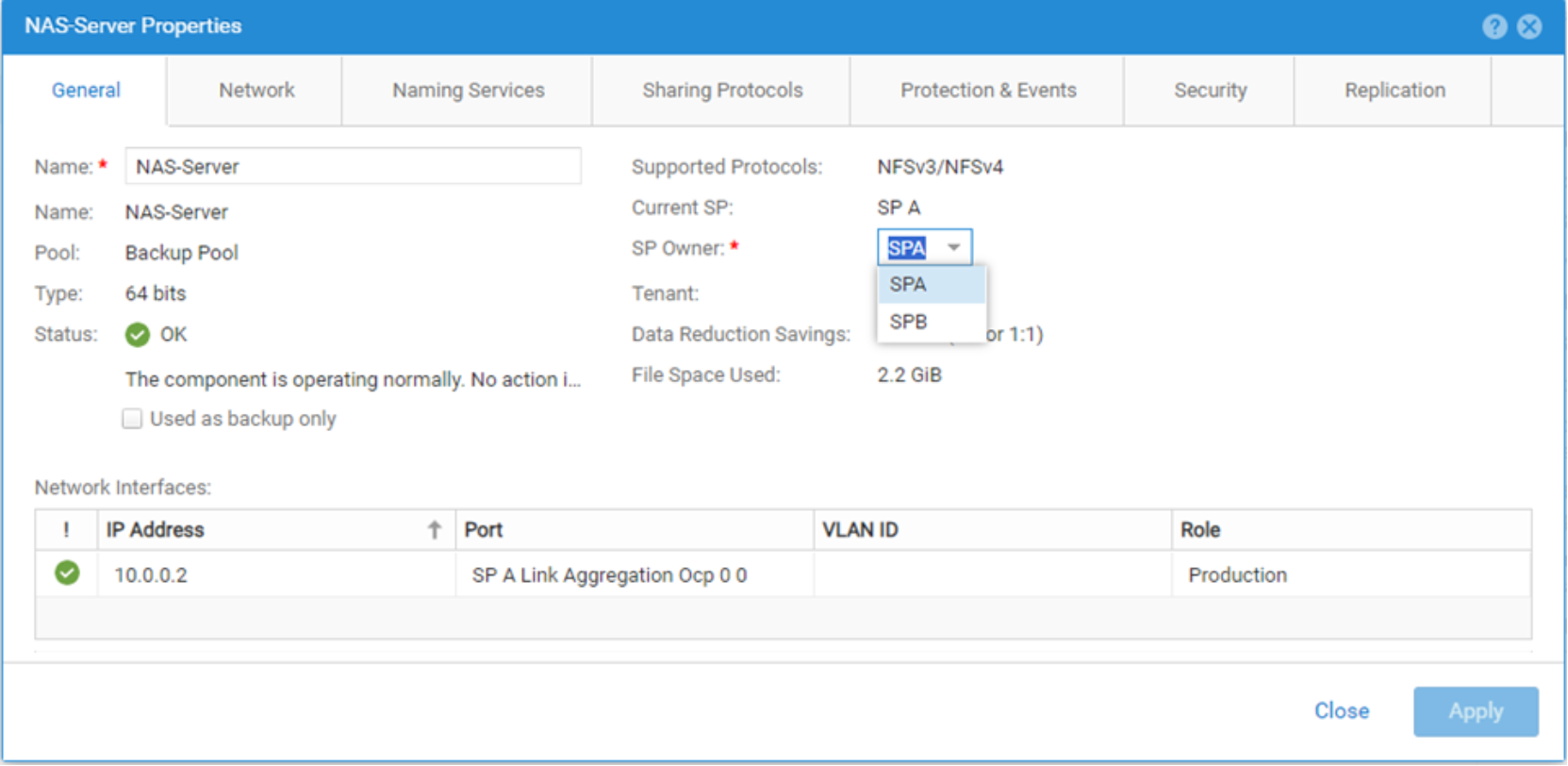
Task: Click the 2.2 GiB file space value
Action: click(x=909, y=375)
